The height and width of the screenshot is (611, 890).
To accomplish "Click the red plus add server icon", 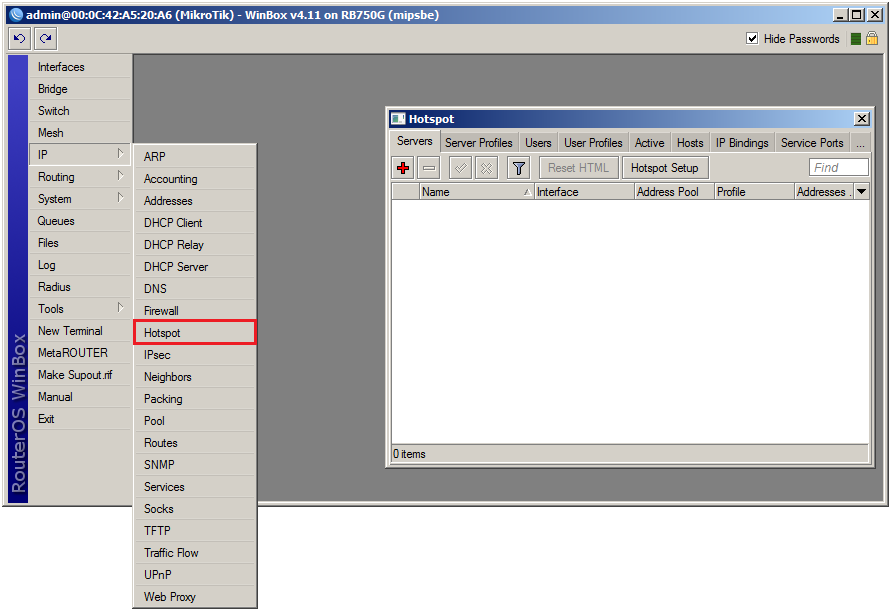I will [x=404, y=168].
